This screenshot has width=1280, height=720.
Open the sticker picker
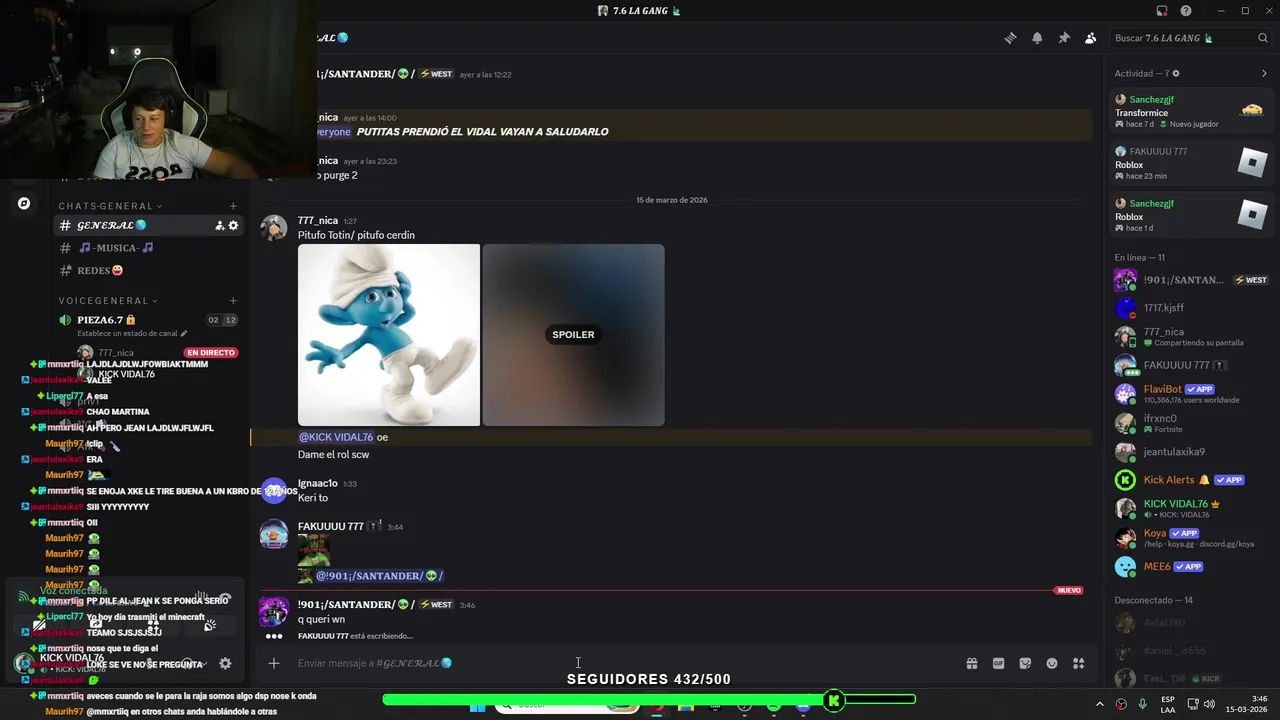(x=1025, y=663)
